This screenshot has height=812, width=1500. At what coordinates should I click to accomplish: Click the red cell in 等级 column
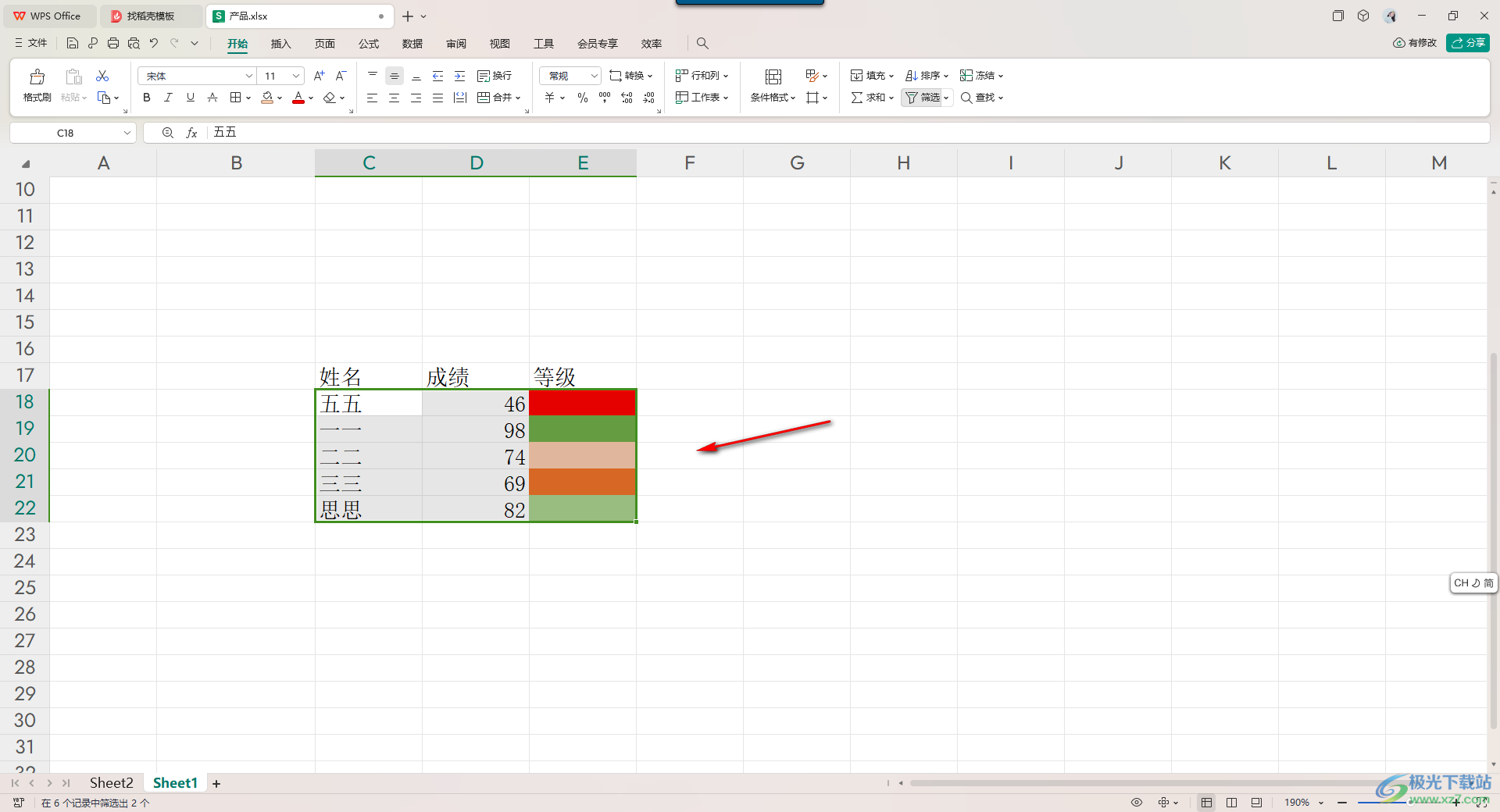click(x=583, y=403)
